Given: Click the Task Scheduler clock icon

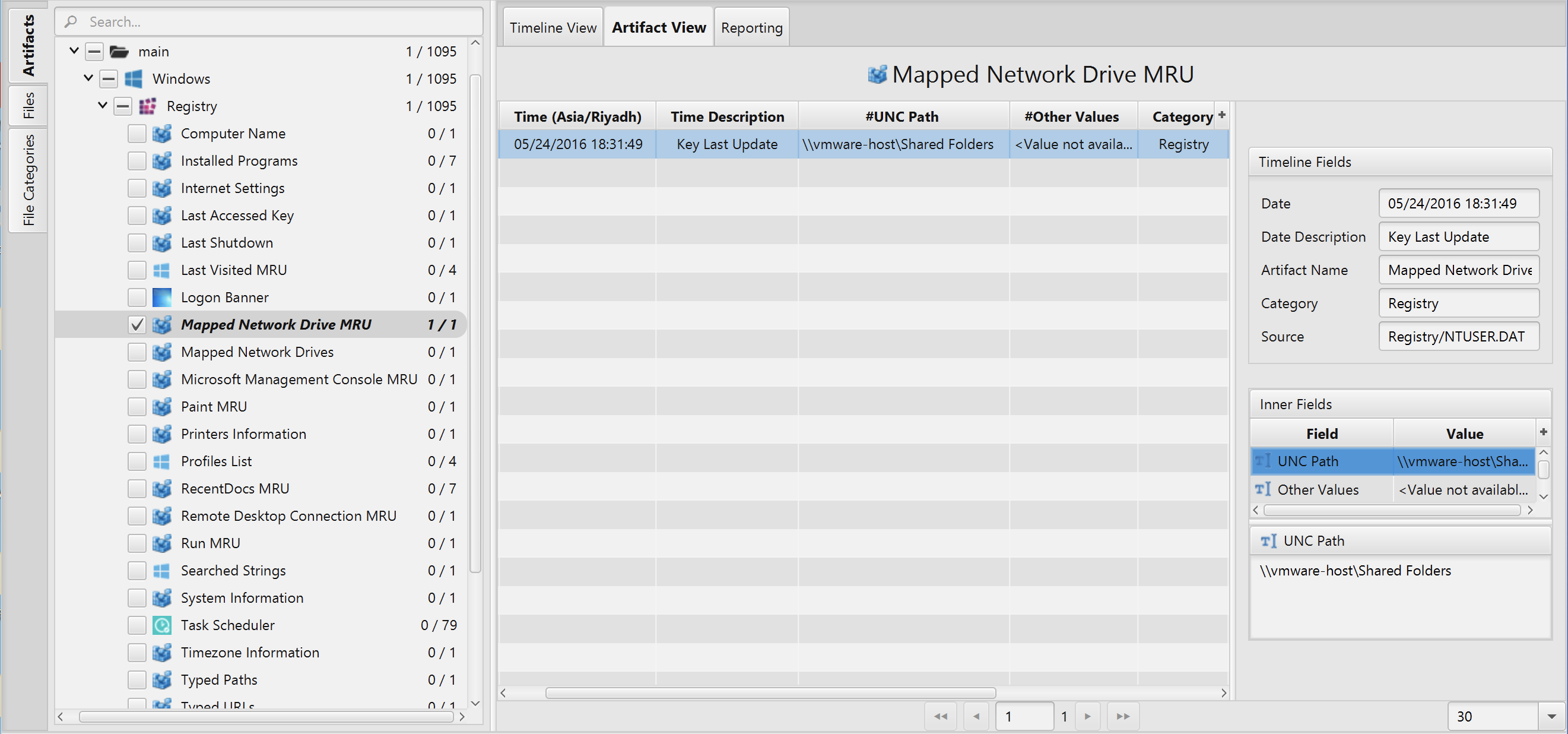Looking at the screenshot, I should (x=161, y=625).
